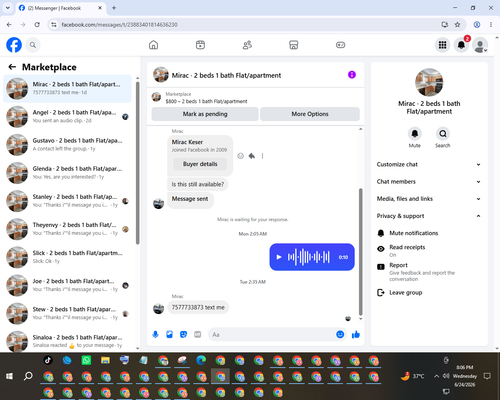The image size is (500, 400).
Task: Choose a sticker icon in composer
Action: click(x=183, y=334)
